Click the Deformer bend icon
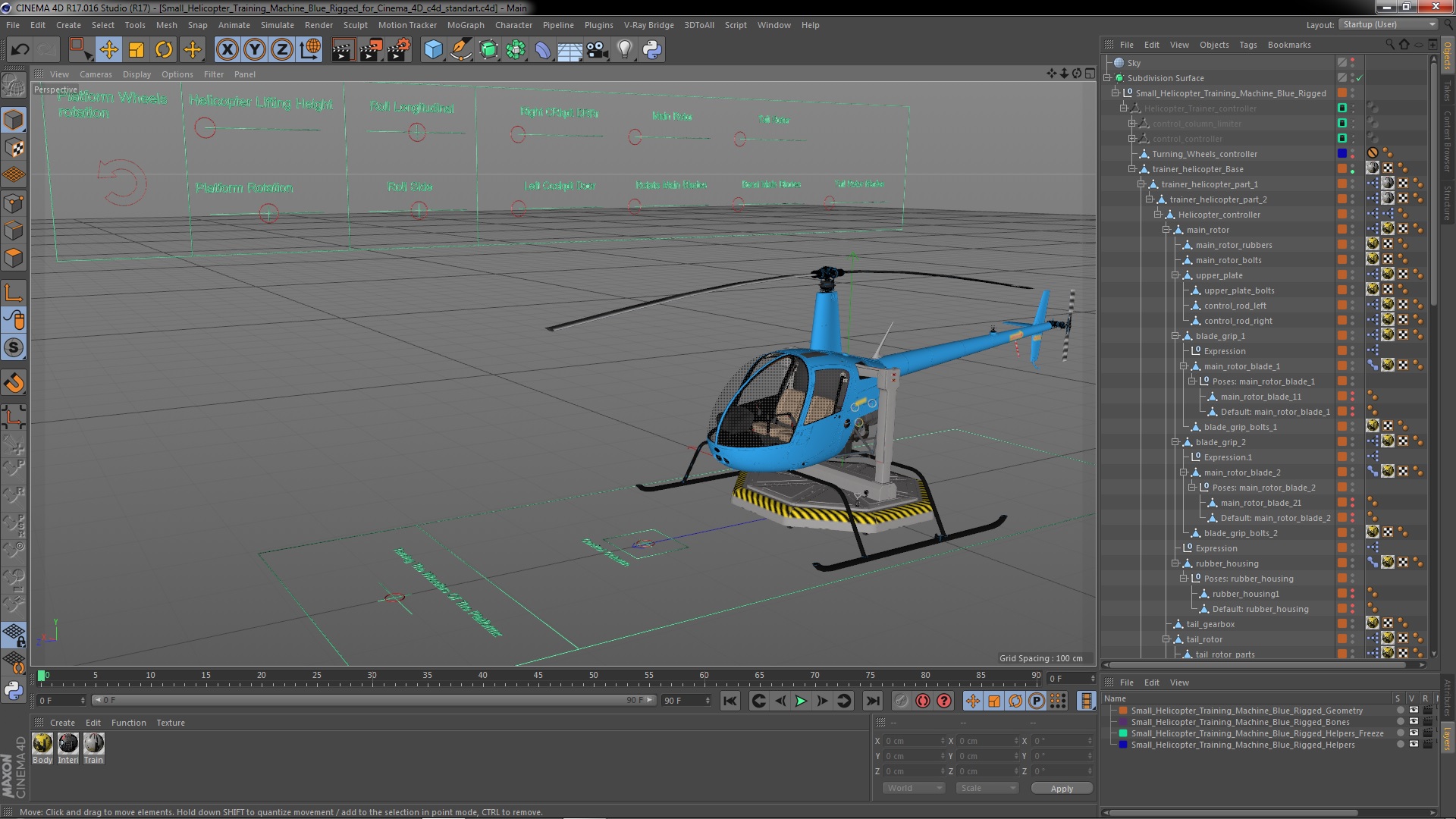The width and height of the screenshot is (1456, 819). point(543,50)
